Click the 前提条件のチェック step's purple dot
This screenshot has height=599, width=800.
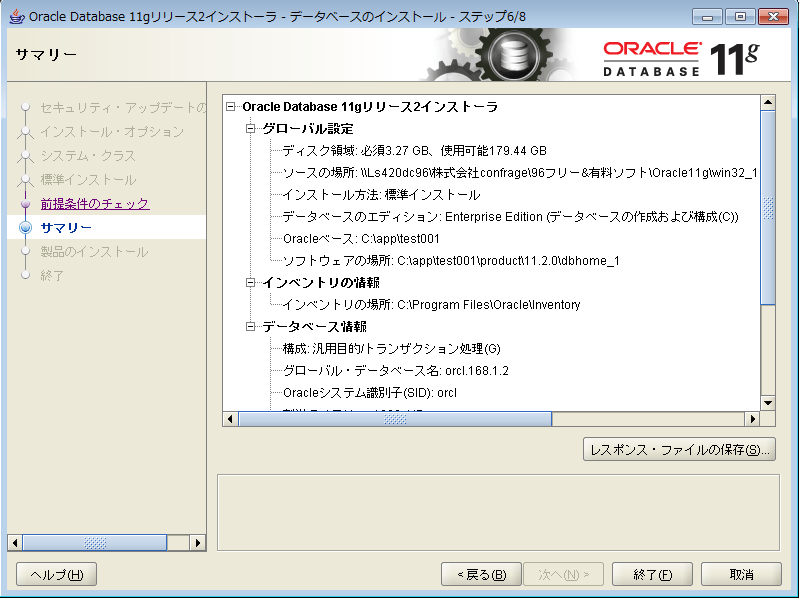tap(26, 204)
